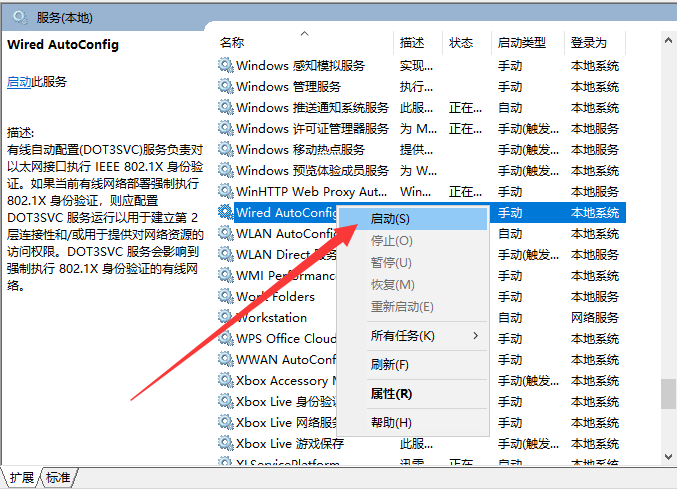677x489 pixels.
Task: Sort services by the 名称 column header
Action: tap(232, 42)
